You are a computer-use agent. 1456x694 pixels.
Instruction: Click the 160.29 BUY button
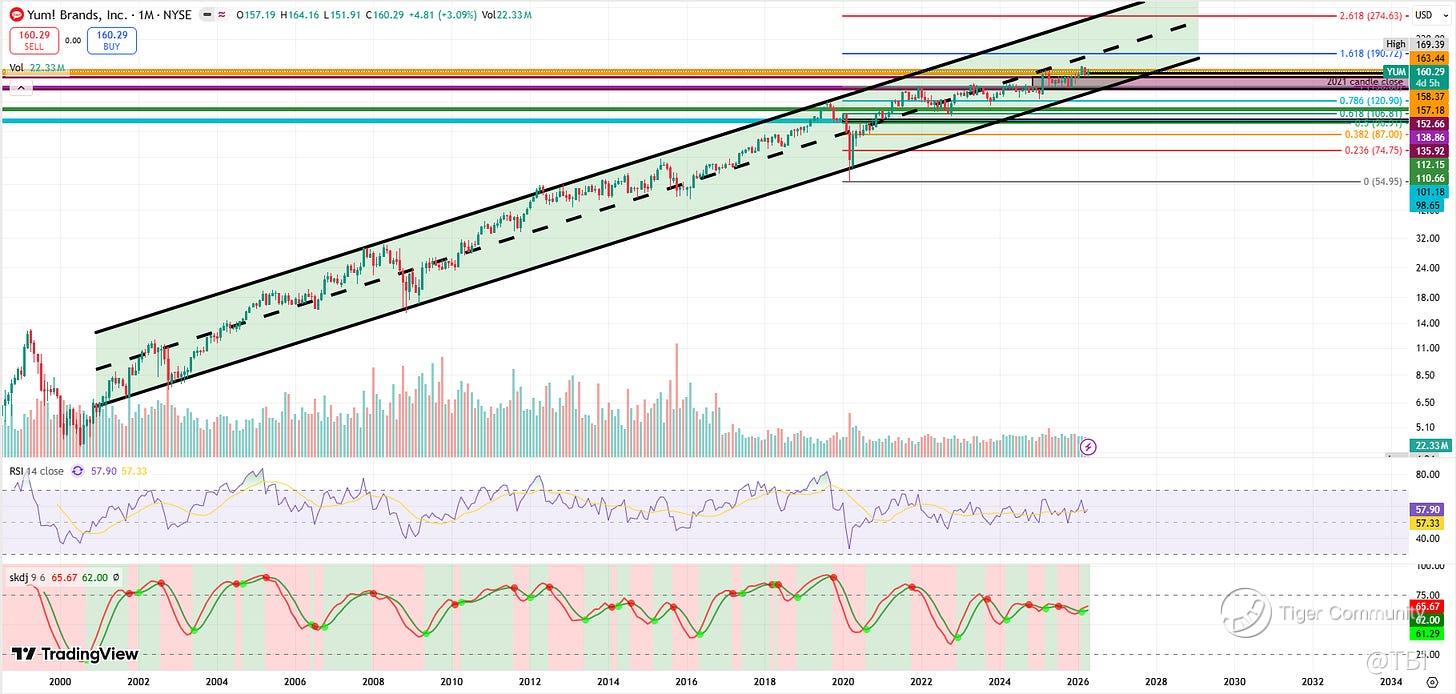coord(112,40)
